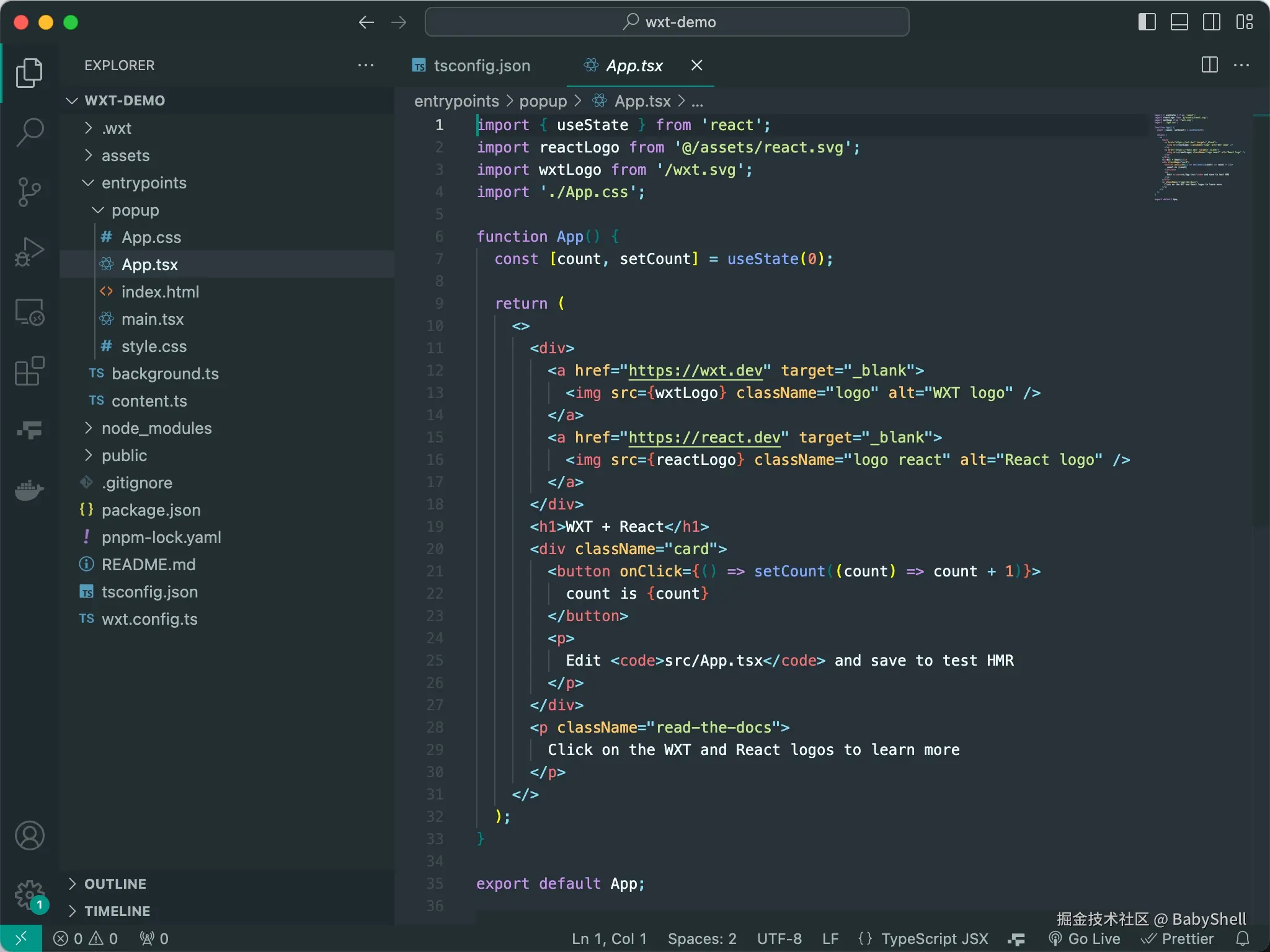Expand the node_modules folder
This screenshot has height=952, width=1270.
[x=156, y=428]
